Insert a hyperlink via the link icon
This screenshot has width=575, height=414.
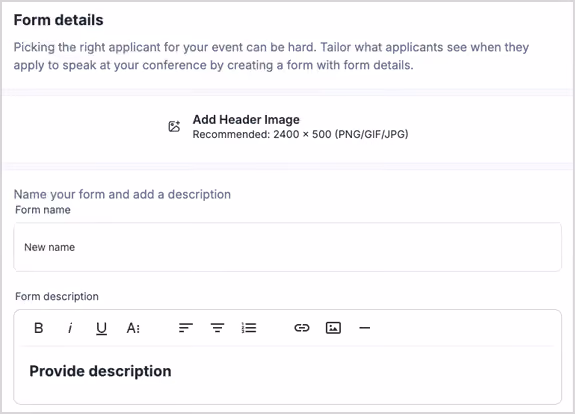(x=302, y=327)
